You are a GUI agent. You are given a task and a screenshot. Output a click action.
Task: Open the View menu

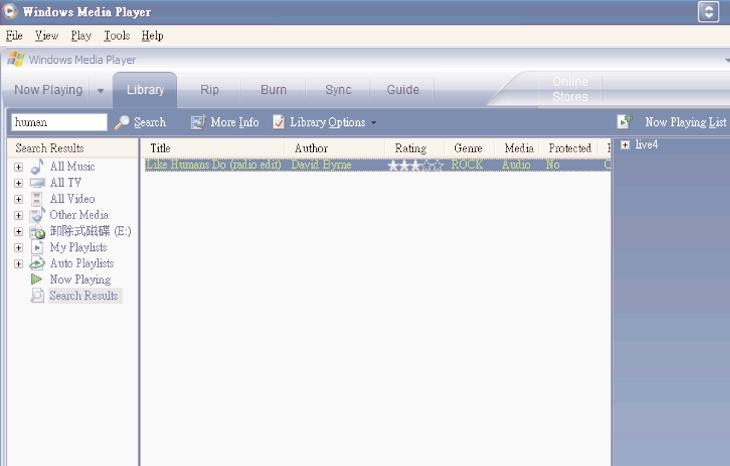click(47, 35)
